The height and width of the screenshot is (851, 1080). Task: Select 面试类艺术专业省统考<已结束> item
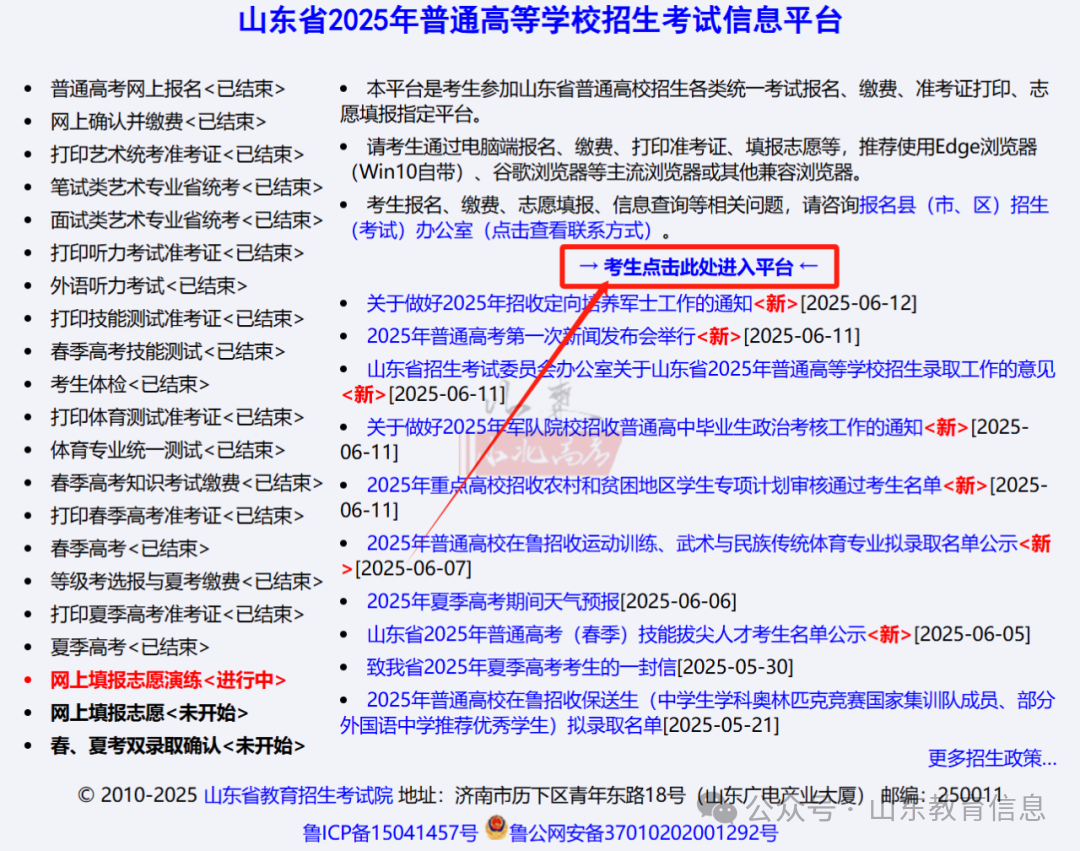point(187,220)
